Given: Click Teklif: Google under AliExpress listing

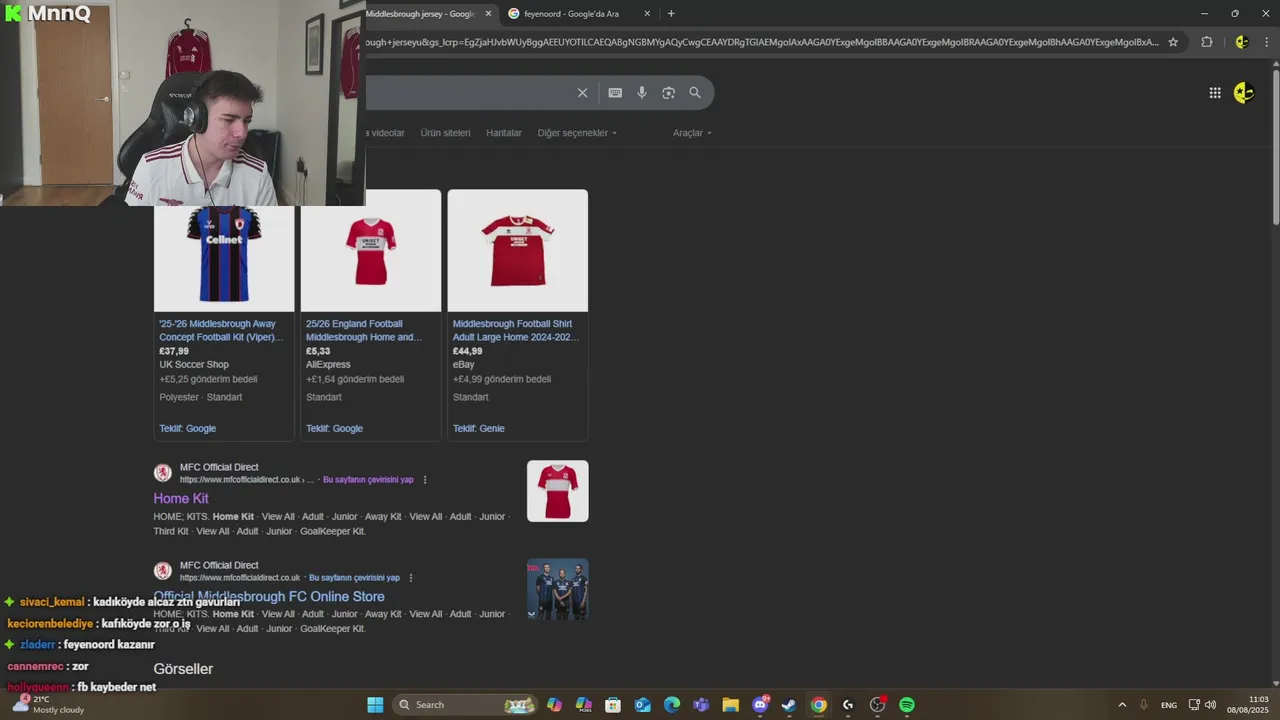Looking at the screenshot, I should coord(334,429).
